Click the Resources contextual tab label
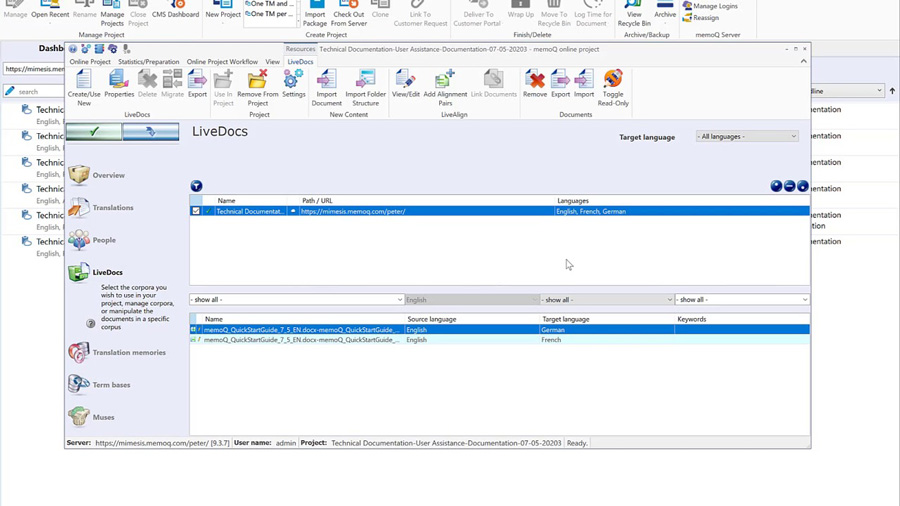 coord(300,49)
